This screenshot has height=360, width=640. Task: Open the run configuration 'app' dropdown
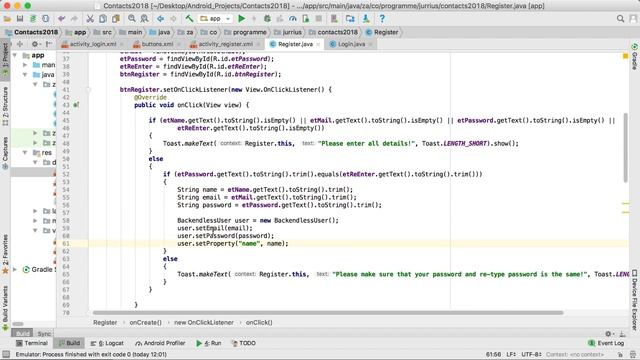tap(216, 19)
